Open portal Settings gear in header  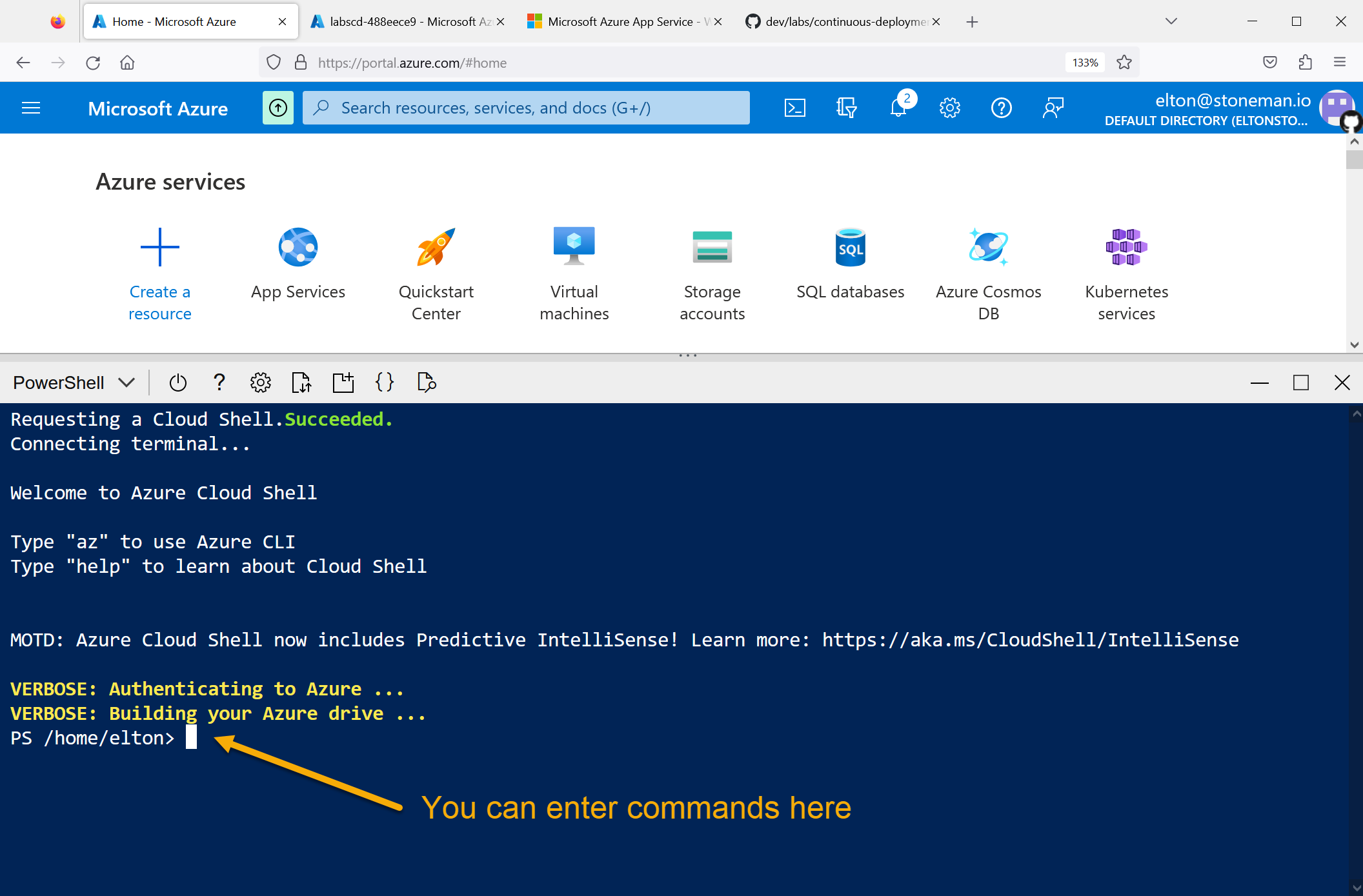click(950, 108)
